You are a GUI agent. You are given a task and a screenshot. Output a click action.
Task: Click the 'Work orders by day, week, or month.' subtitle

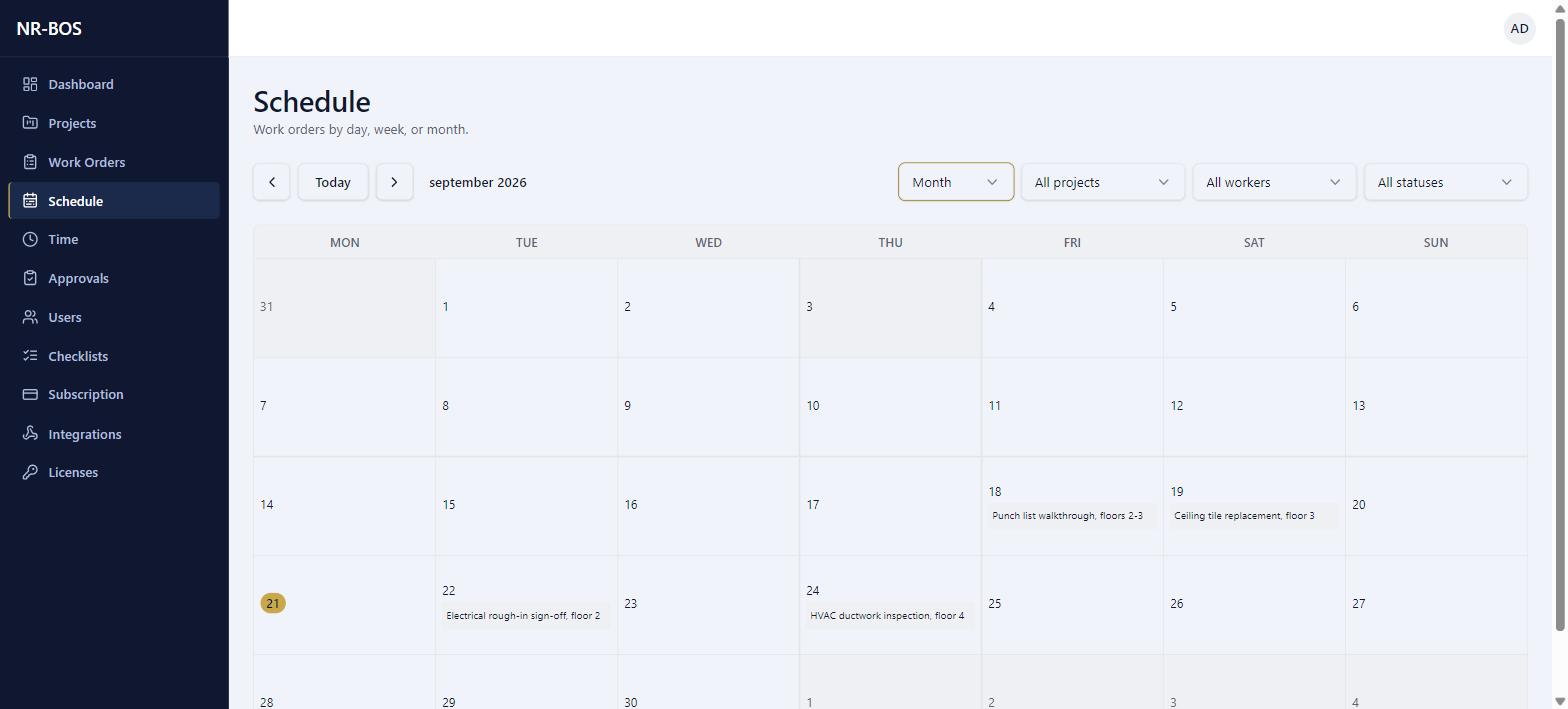click(x=361, y=129)
